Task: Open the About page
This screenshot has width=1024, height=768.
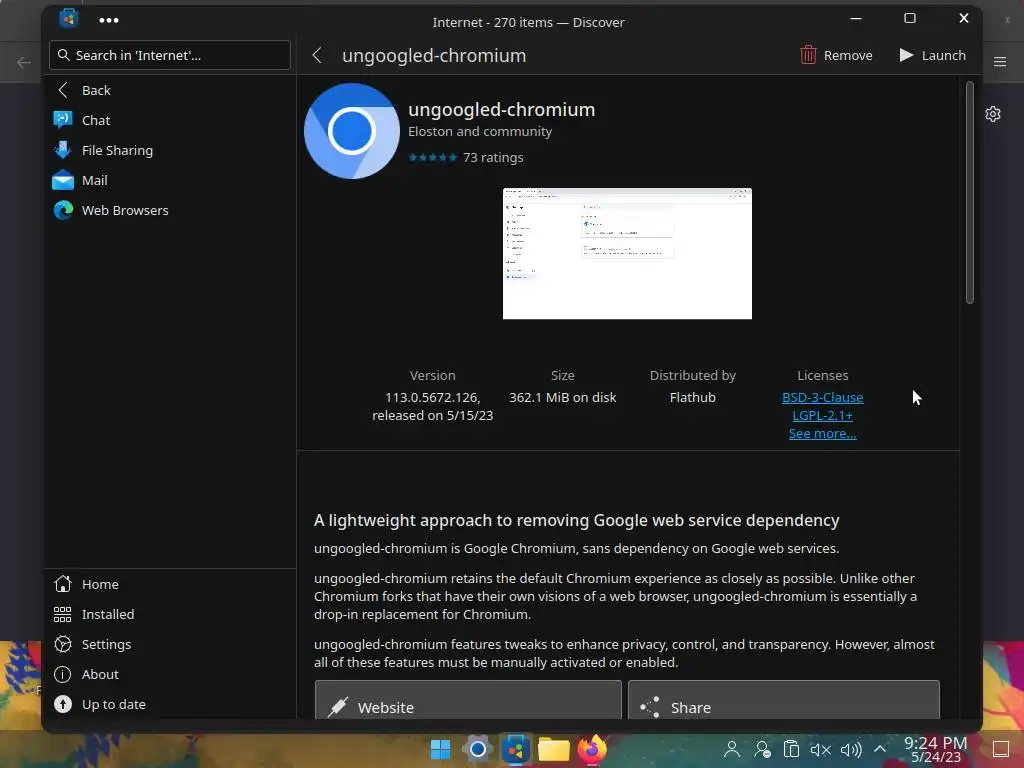Action: [170, 674]
